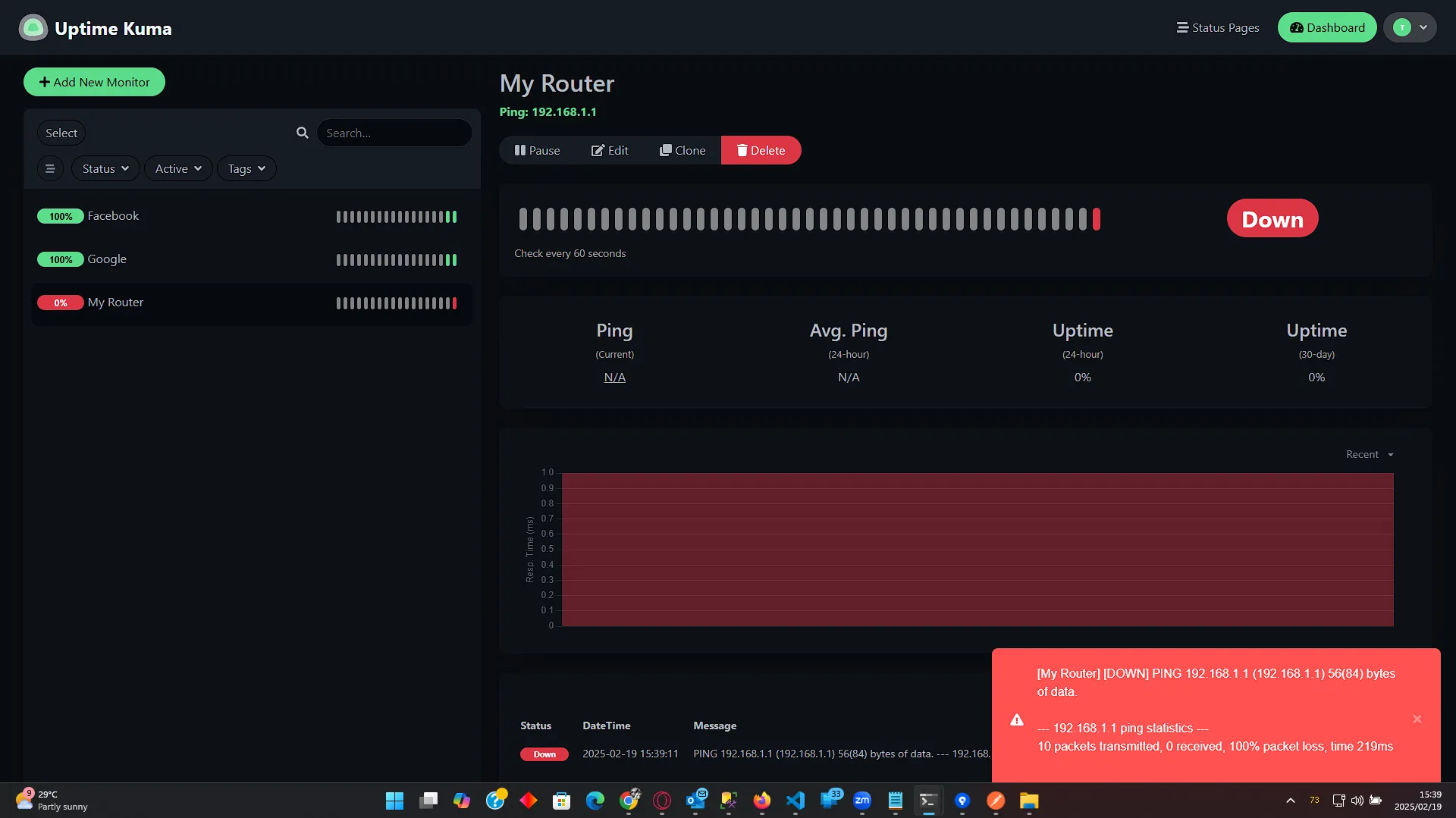This screenshot has height=818, width=1456.
Task: Click the 0% badge next to My Router
Action: click(x=61, y=302)
